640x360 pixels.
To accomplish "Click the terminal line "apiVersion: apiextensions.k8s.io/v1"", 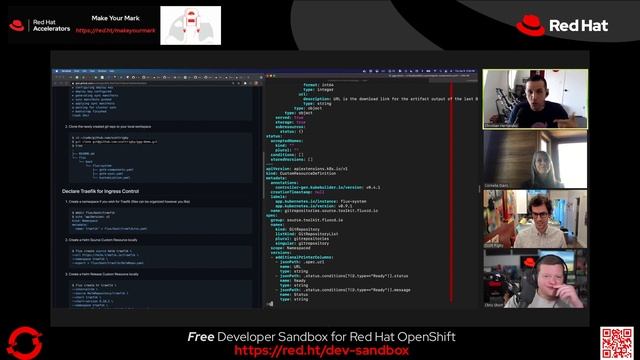I will point(307,169).
